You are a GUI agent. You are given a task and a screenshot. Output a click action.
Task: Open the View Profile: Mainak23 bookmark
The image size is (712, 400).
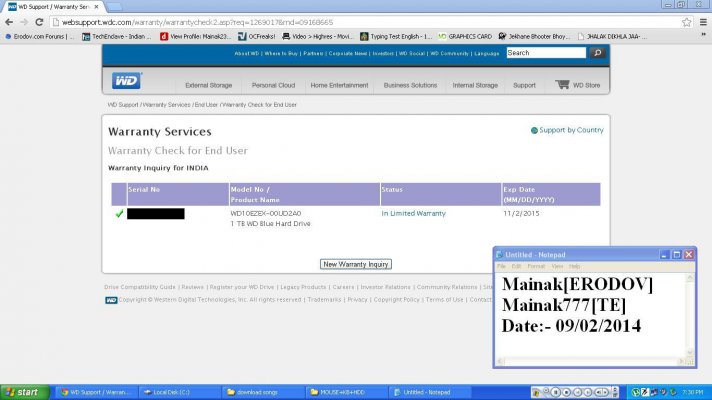click(196, 36)
